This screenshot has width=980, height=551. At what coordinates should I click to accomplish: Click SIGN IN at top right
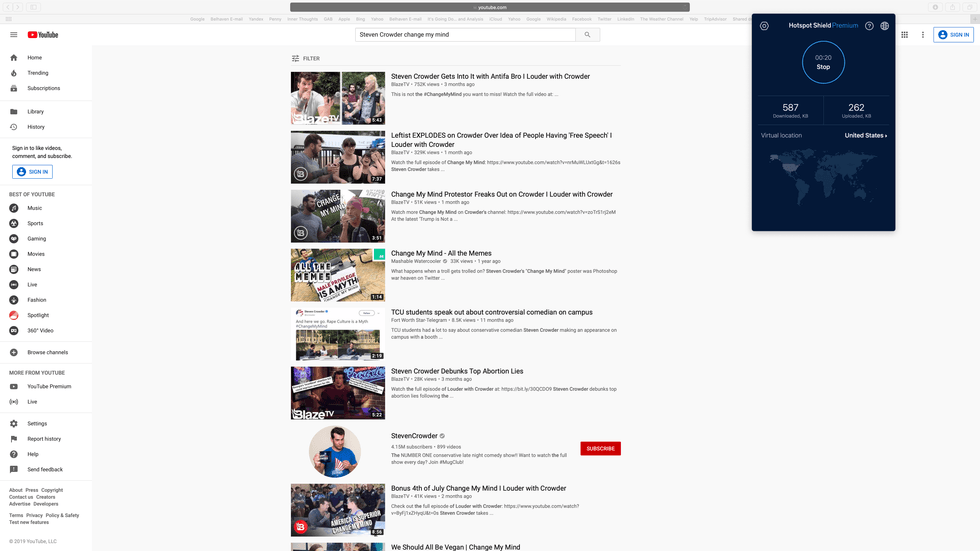tap(953, 35)
